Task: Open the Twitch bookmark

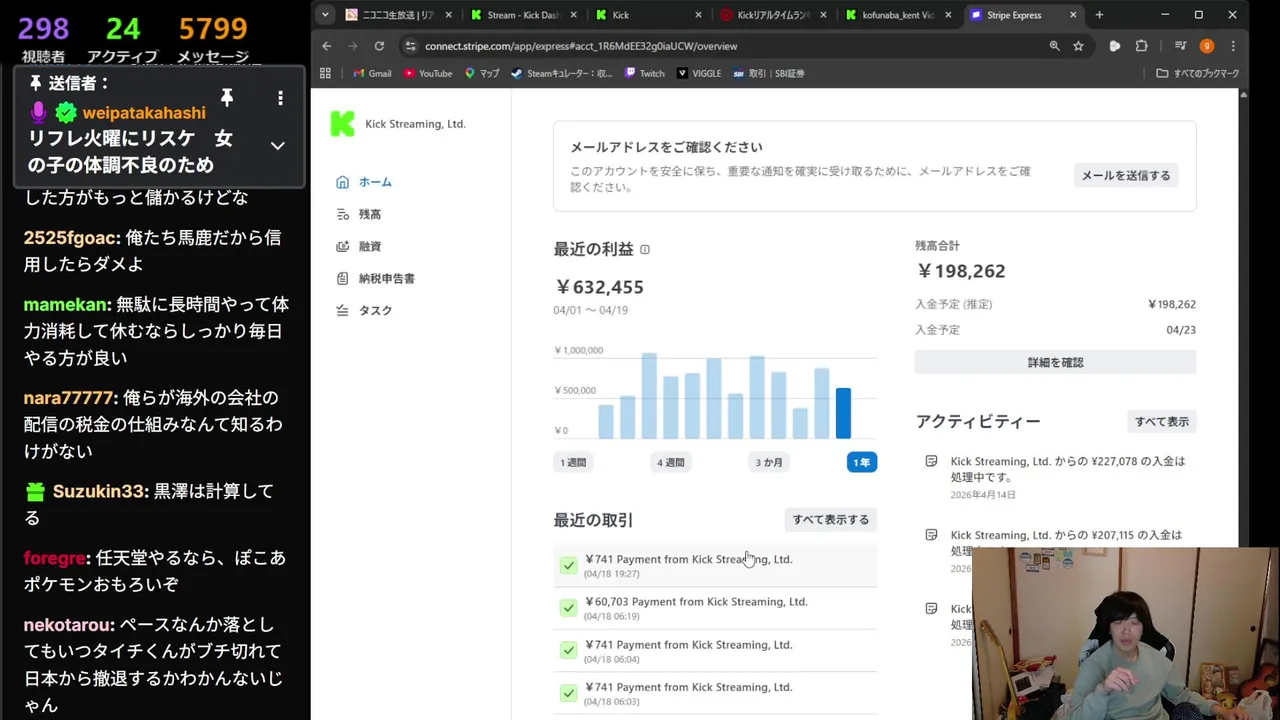Action: coord(645,73)
